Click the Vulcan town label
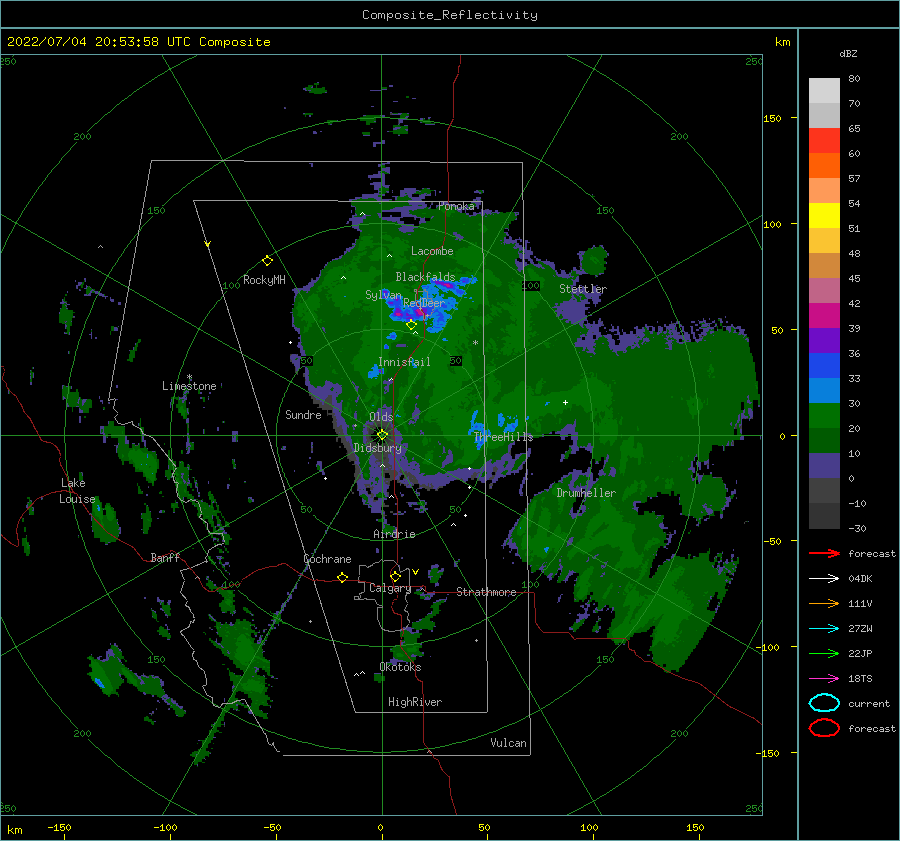 pos(508,743)
